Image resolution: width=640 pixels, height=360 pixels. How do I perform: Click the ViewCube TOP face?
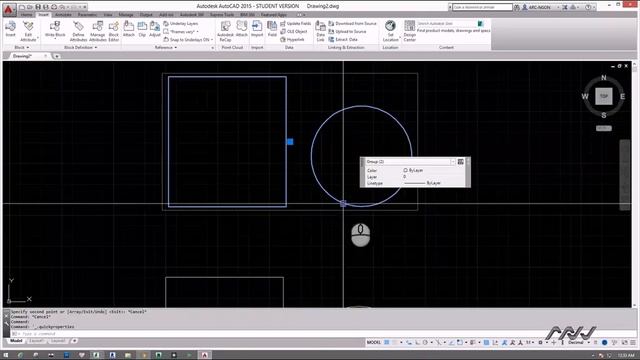tap(604, 96)
